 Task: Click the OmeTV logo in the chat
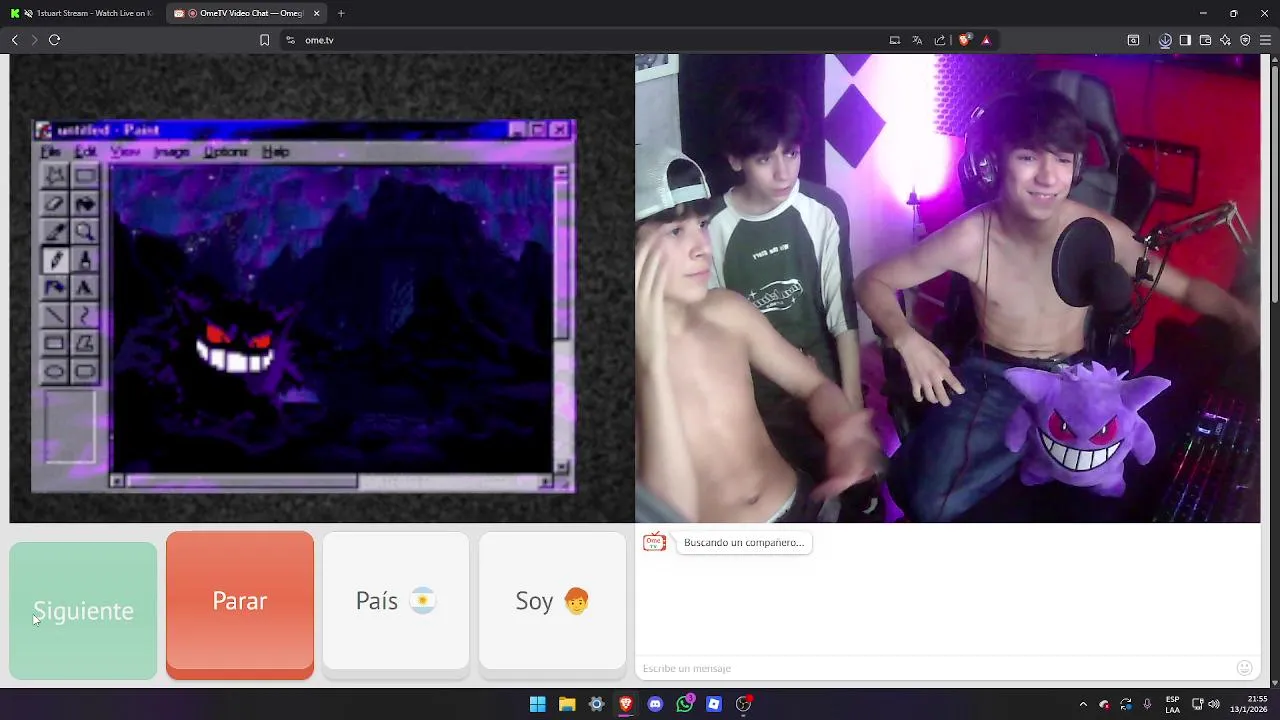654,542
